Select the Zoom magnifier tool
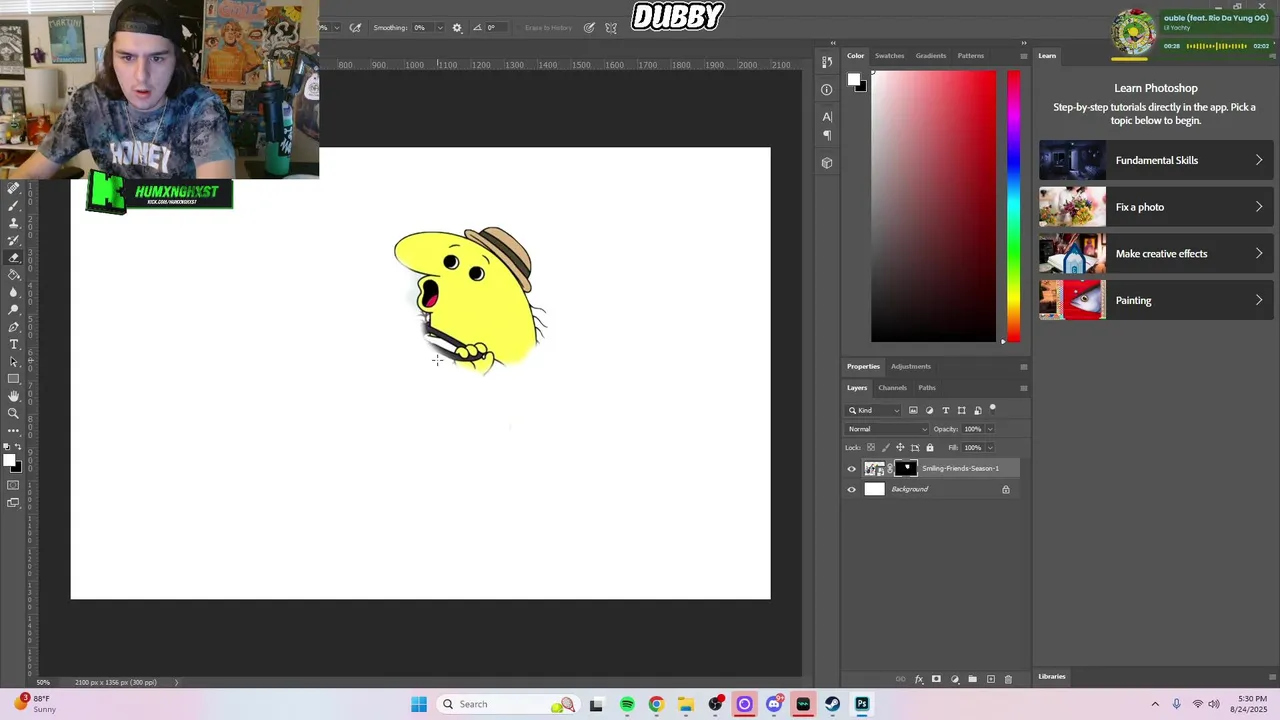1280x720 pixels. point(14,413)
